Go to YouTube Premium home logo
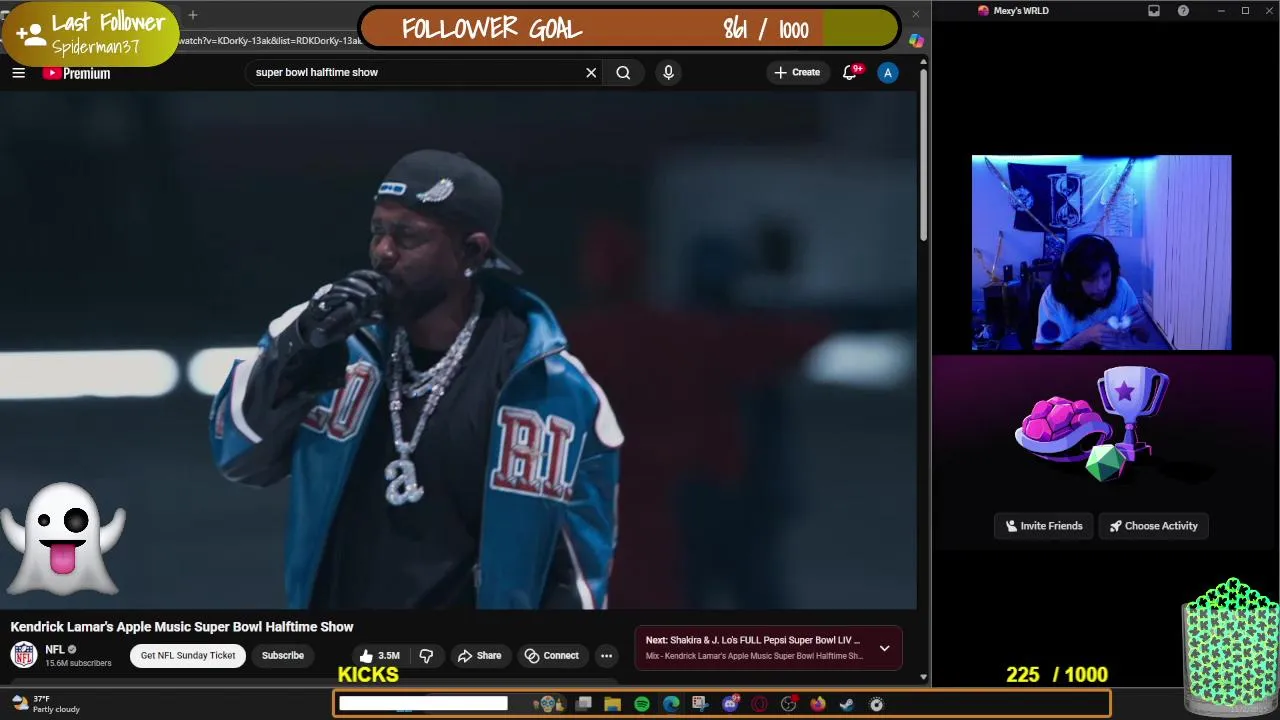The width and height of the screenshot is (1280, 720). [76, 73]
